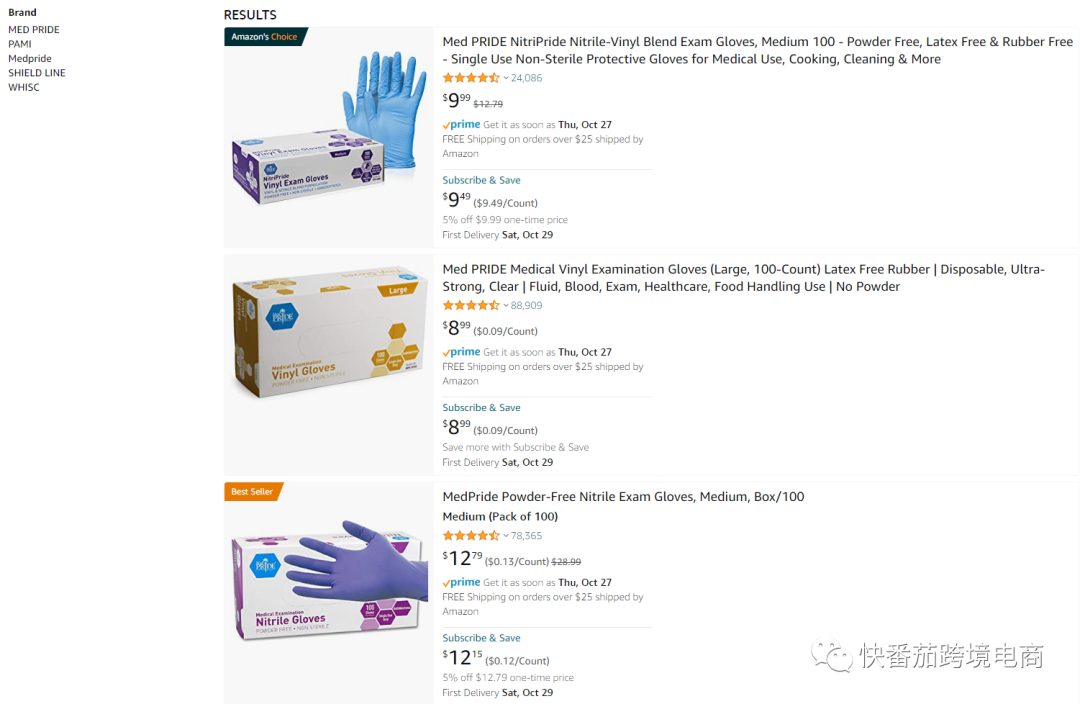This screenshot has width=1080, height=704.
Task: Open the NitriPride gloves star rating
Action: click(x=471, y=78)
